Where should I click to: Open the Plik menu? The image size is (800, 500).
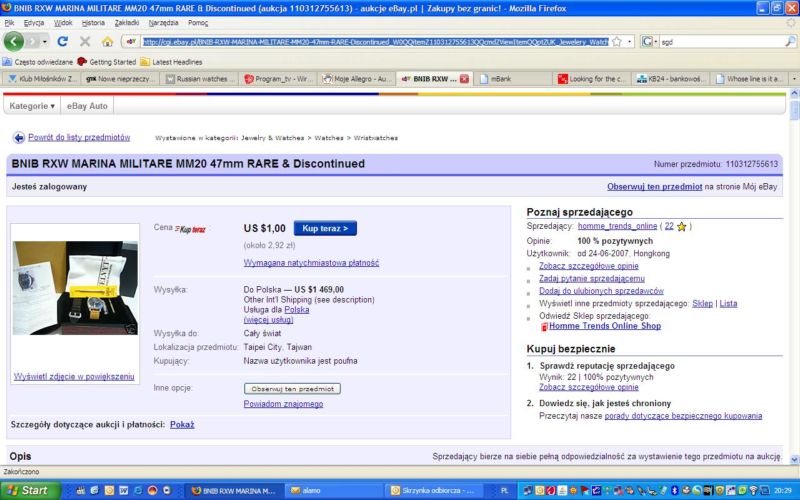tap(9, 23)
